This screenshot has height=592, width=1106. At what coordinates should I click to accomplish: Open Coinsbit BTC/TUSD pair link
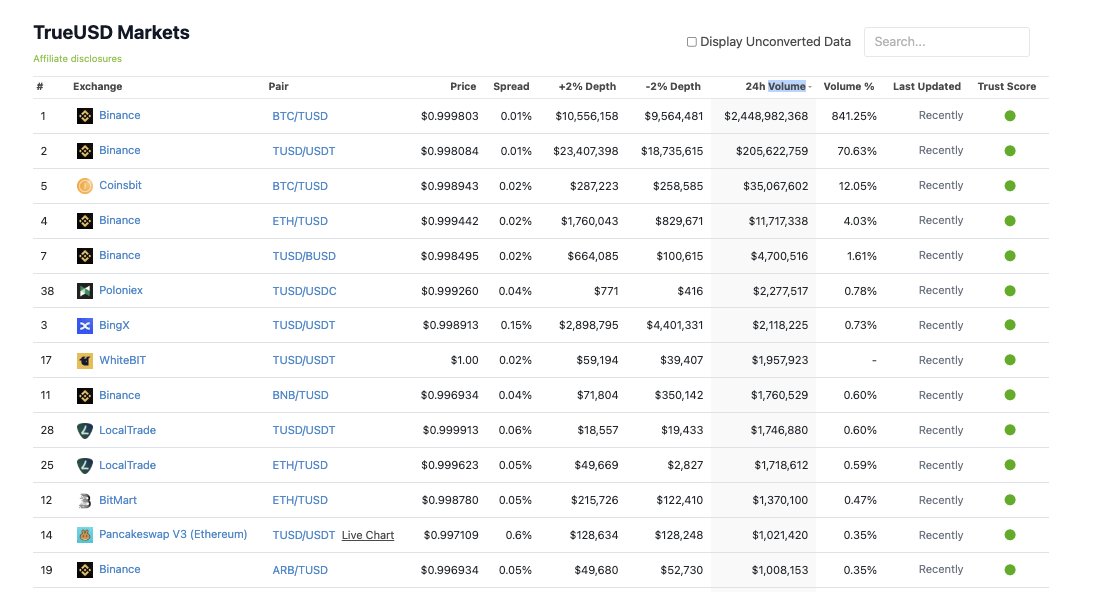(300, 186)
